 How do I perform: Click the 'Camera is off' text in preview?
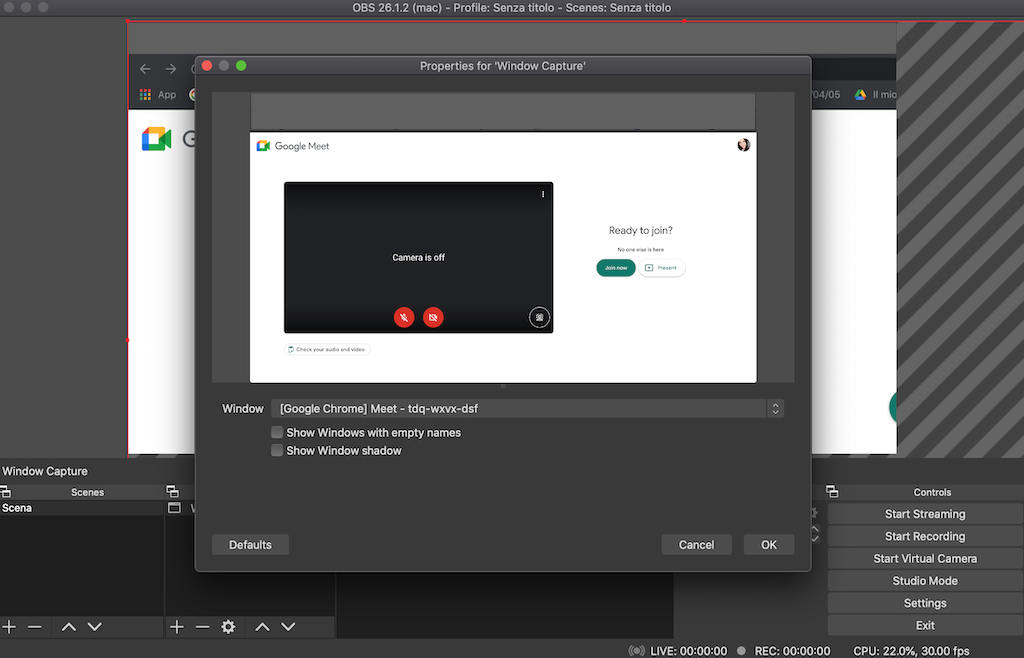[x=419, y=257]
